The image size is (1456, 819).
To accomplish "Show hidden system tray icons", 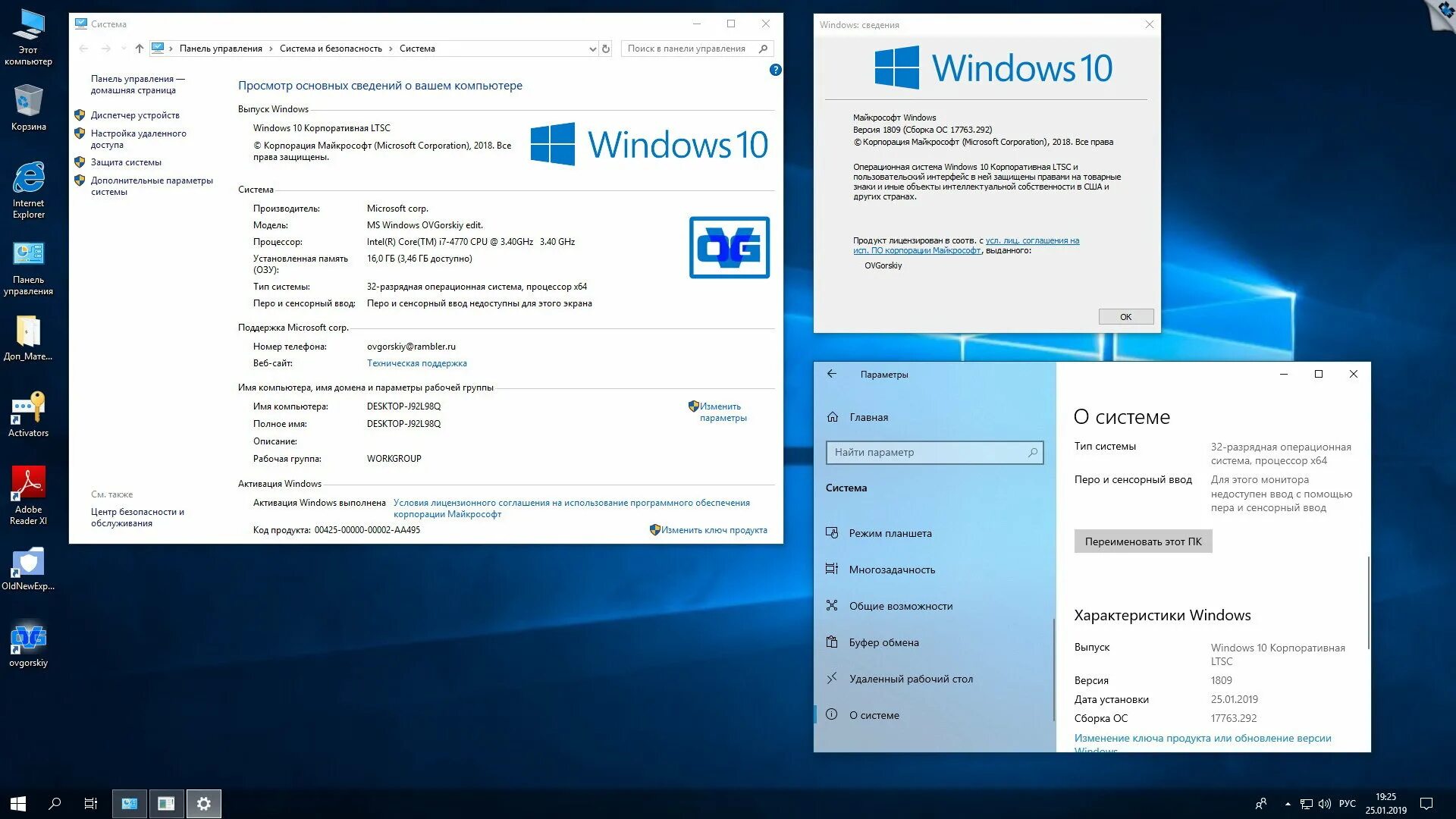I will pyautogui.click(x=1288, y=804).
